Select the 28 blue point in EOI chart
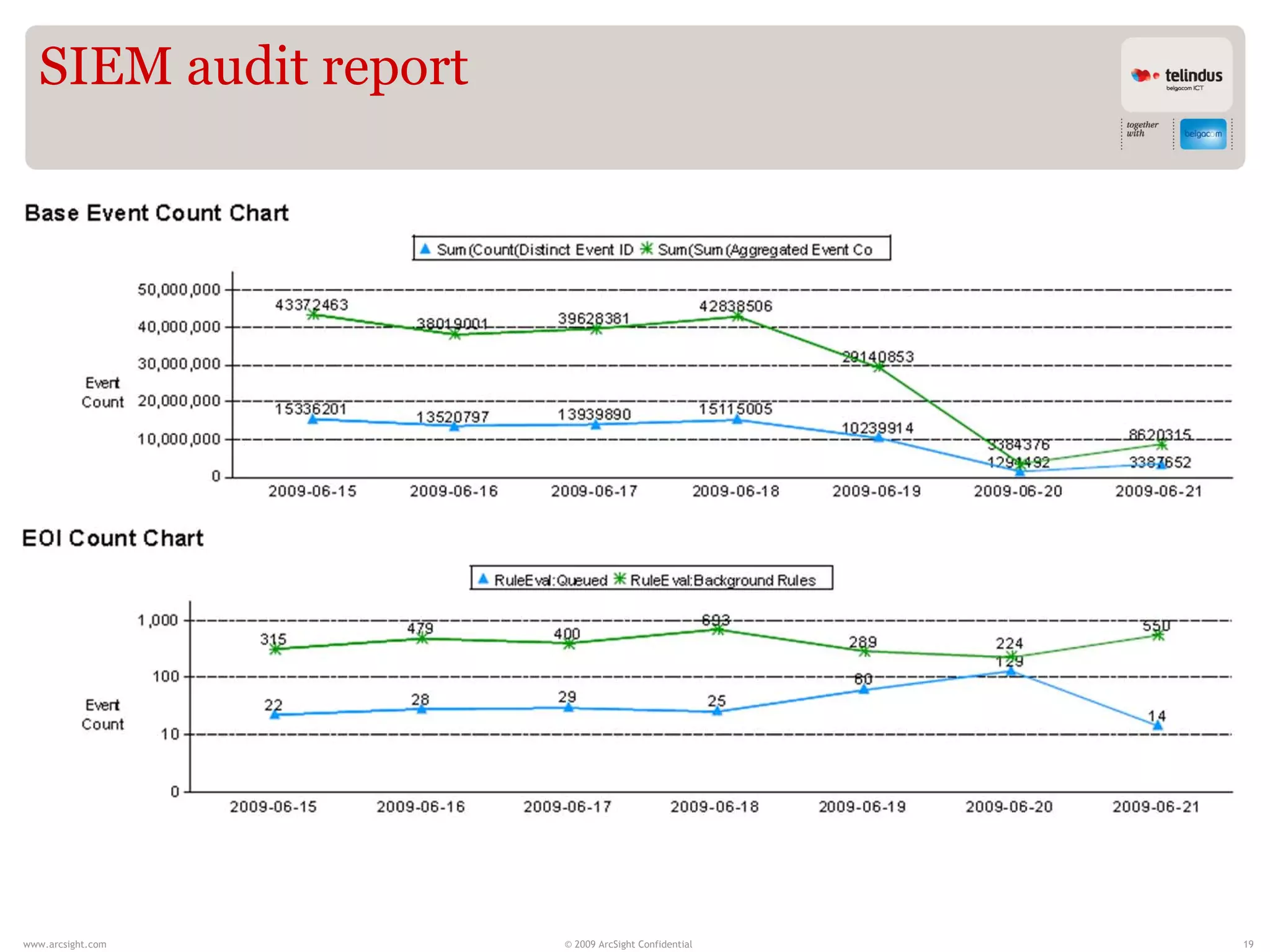This screenshot has height=952, width=1270. (x=422, y=709)
